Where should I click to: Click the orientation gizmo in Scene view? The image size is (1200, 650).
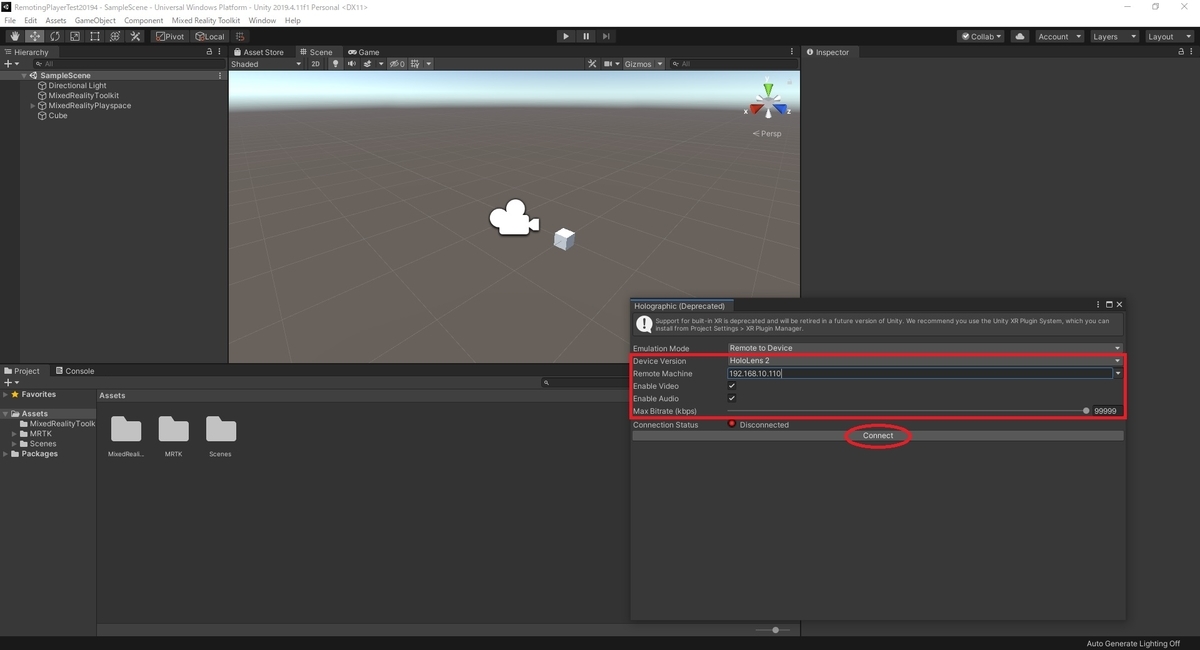(768, 104)
